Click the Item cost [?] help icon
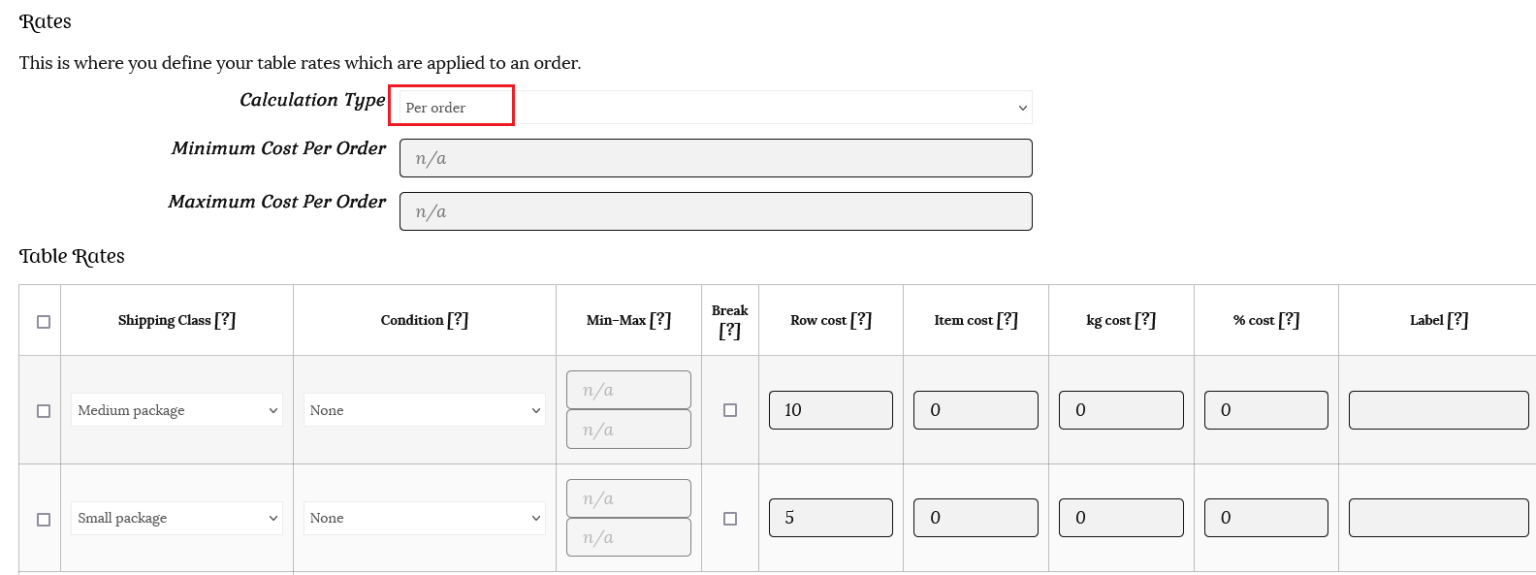Viewport: 1536px width, 575px height. pyautogui.click(x=1007, y=321)
